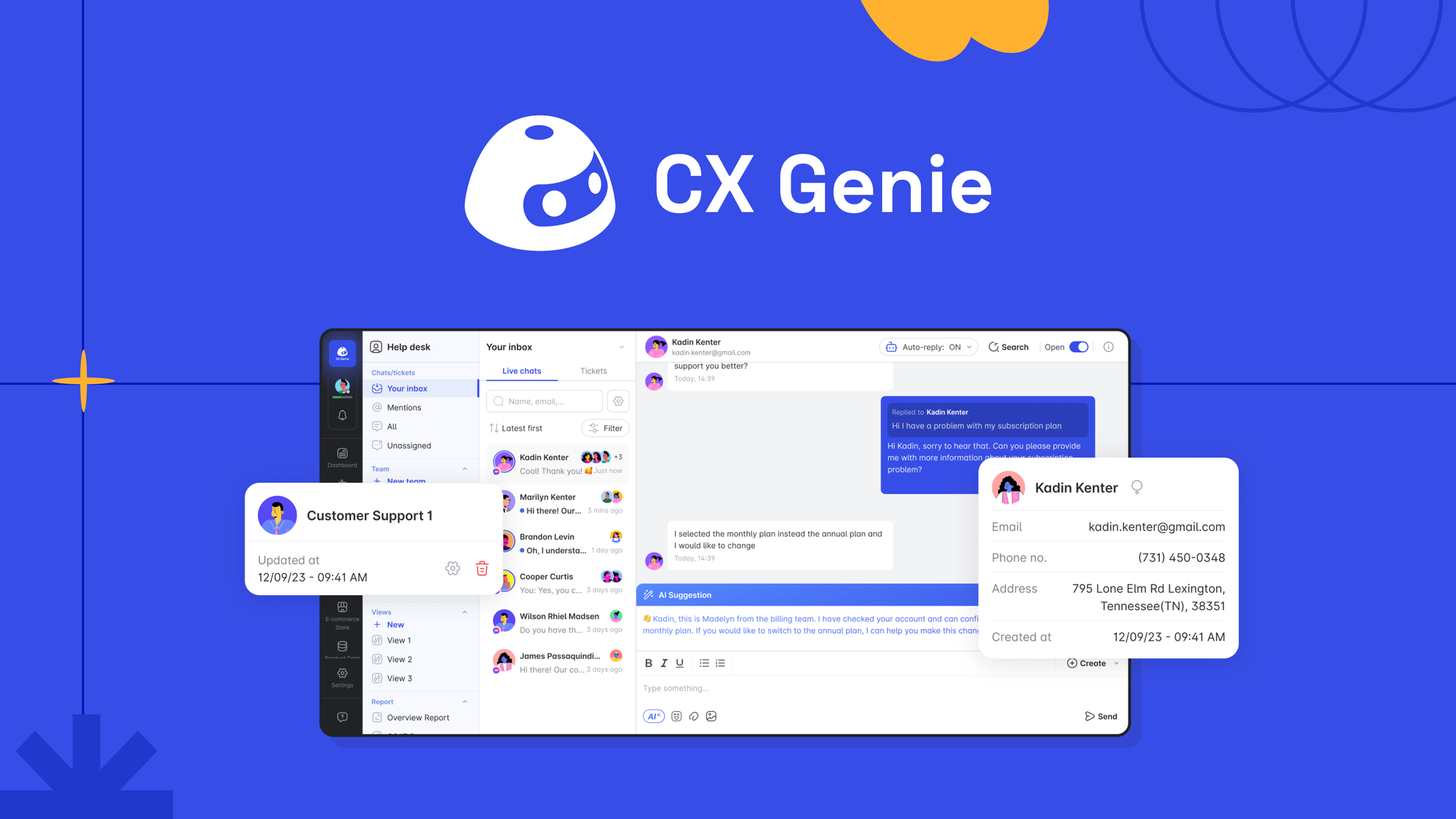Click the emoji/attachment icon in message bar
Viewport: 1456px width, 819px height.
click(677, 716)
